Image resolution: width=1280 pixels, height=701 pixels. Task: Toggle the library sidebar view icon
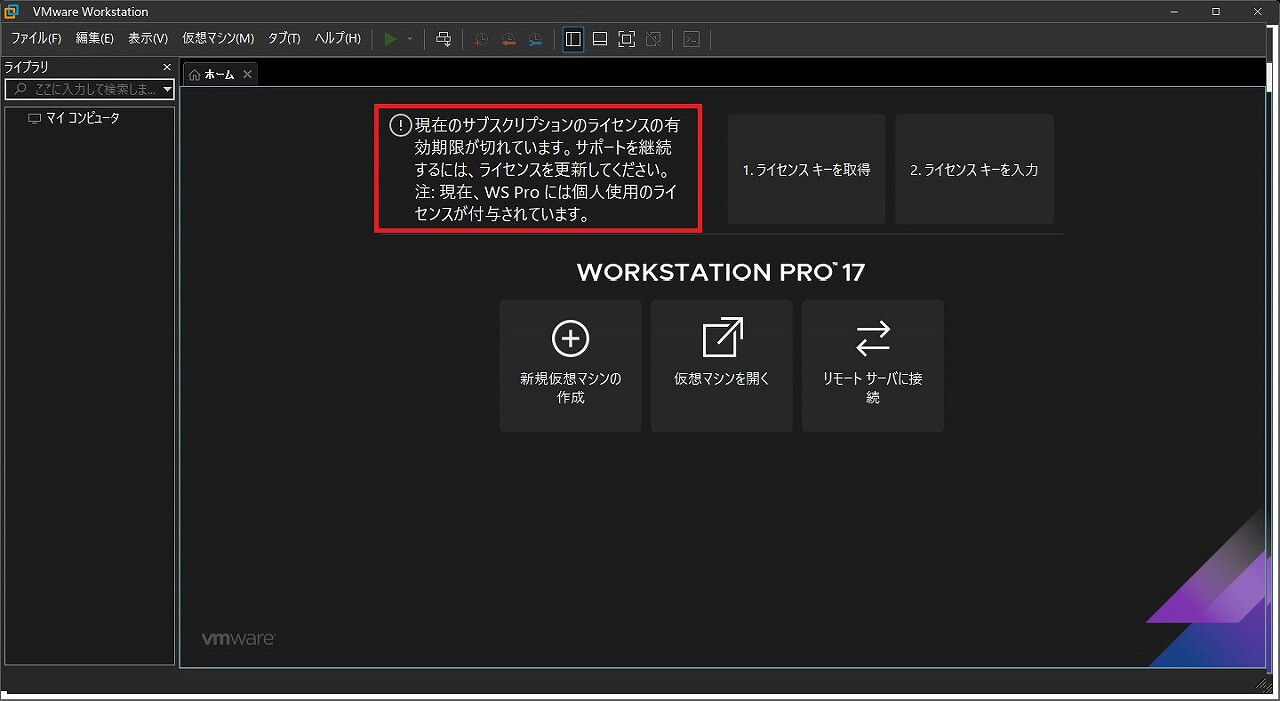pyautogui.click(x=573, y=39)
